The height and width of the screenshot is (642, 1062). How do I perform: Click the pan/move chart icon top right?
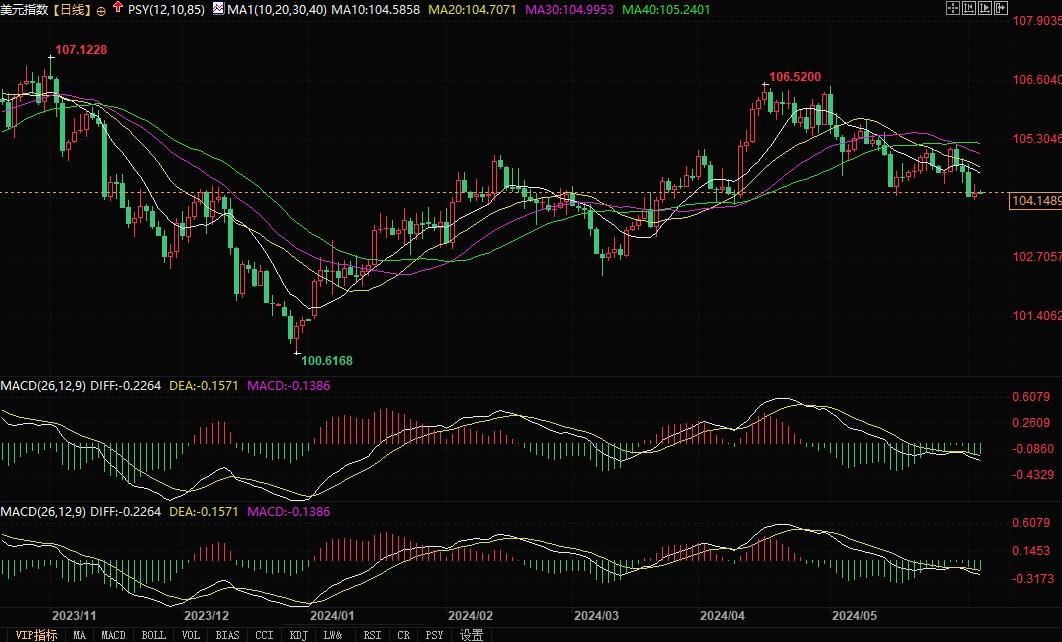[953, 7]
